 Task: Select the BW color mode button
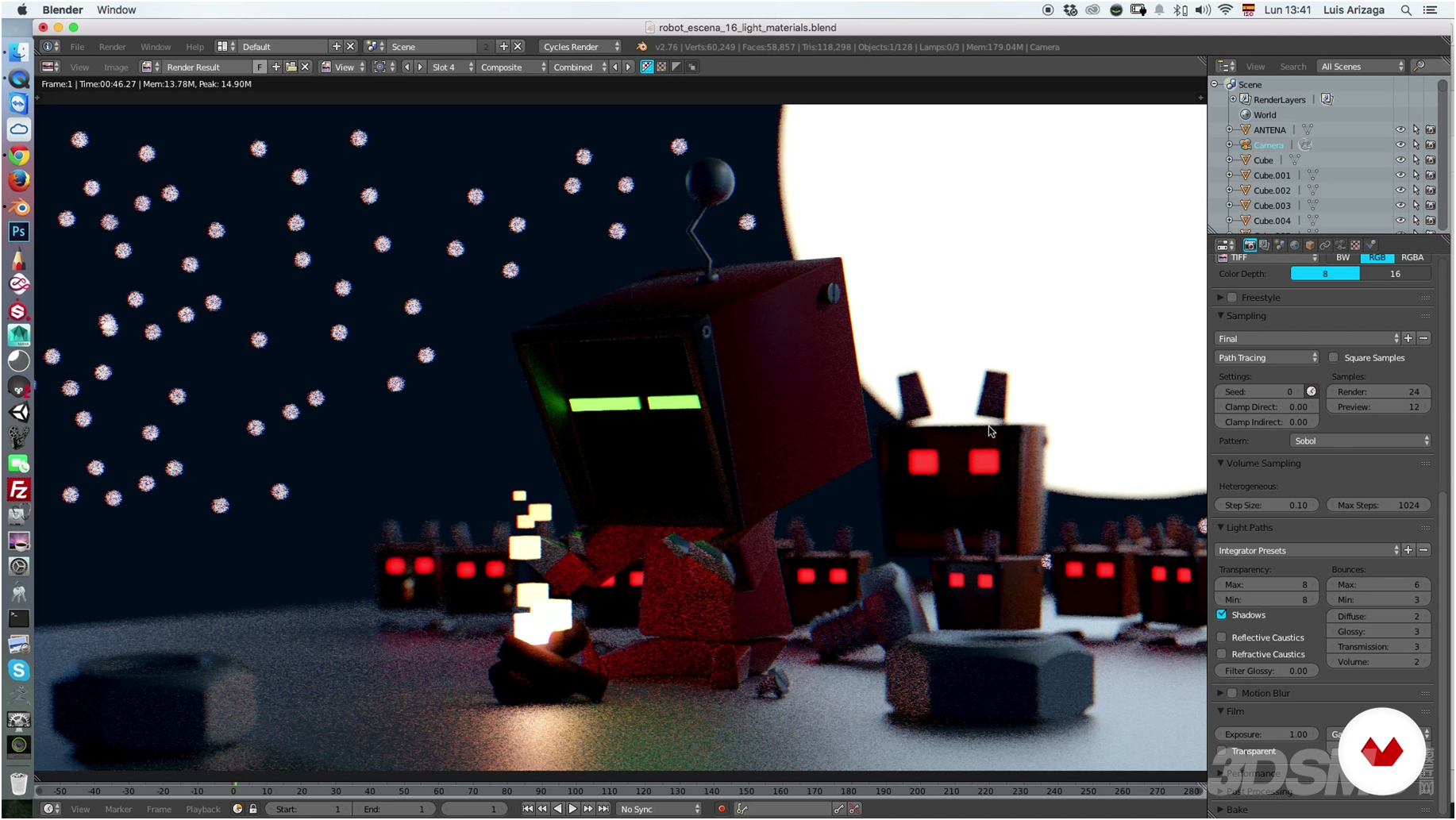(1342, 258)
